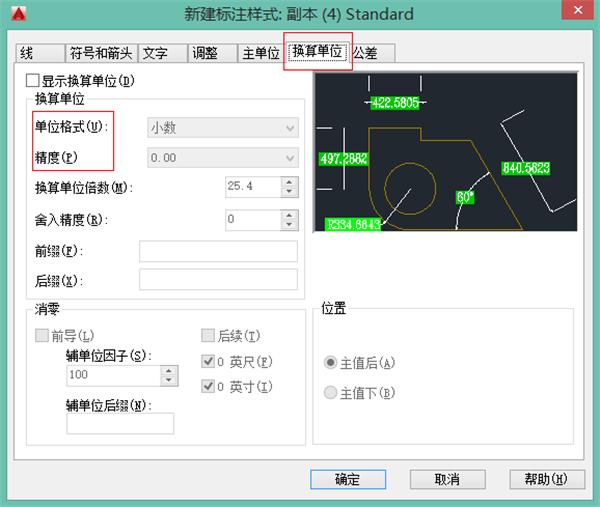600x507 pixels.
Task: Click the 确定 button
Action: (348, 479)
